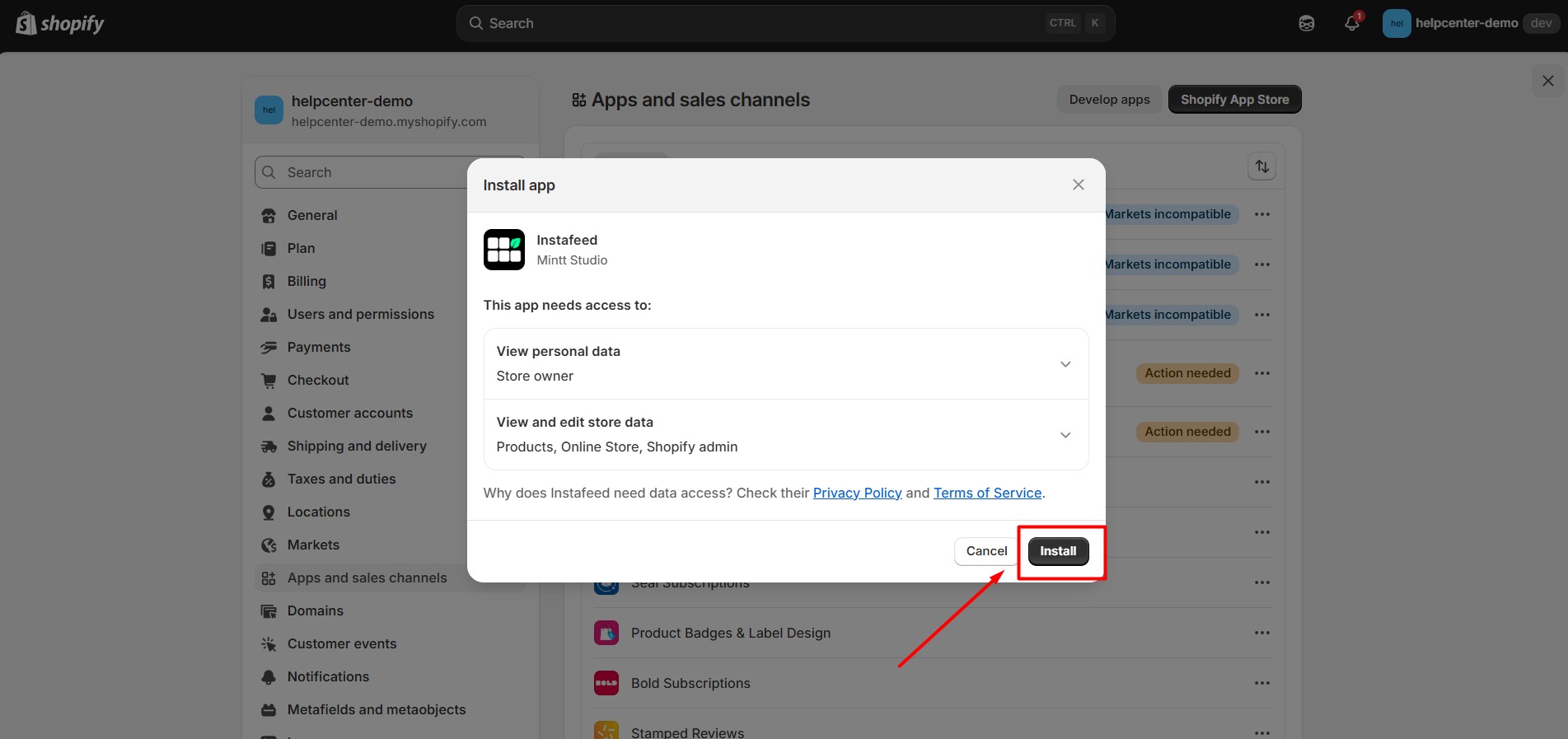Click the Shopify logo

point(60,23)
